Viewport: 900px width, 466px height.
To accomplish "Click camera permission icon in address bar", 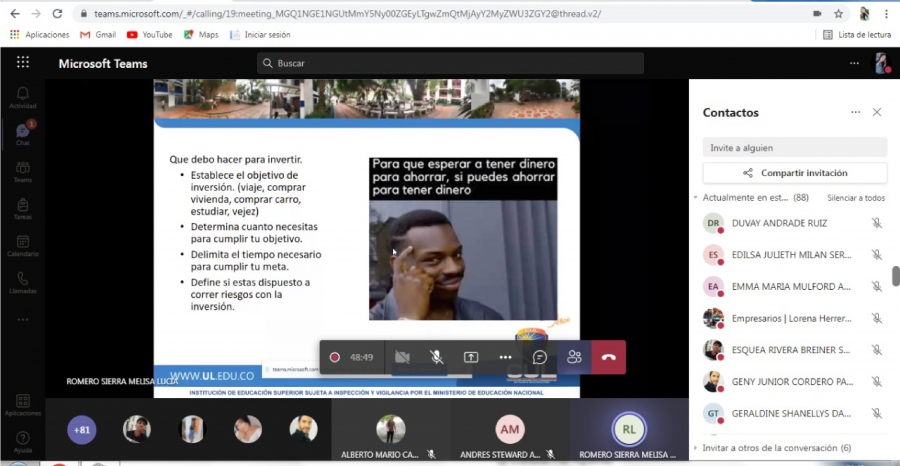I will tap(817, 14).
